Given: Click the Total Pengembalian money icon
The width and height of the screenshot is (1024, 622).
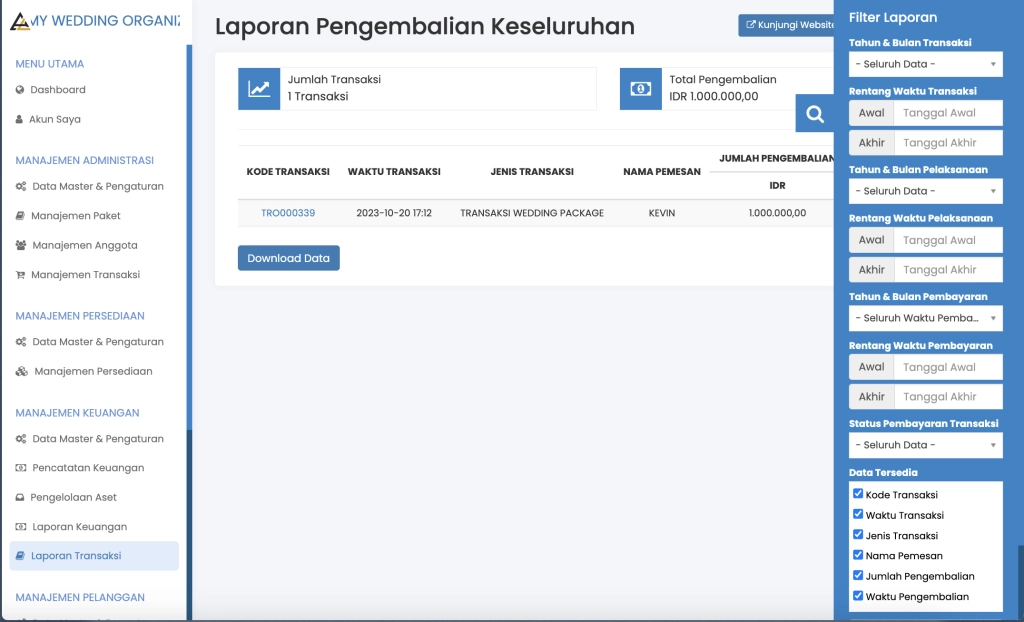Looking at the screenshot, I should [x=640, y=89].
